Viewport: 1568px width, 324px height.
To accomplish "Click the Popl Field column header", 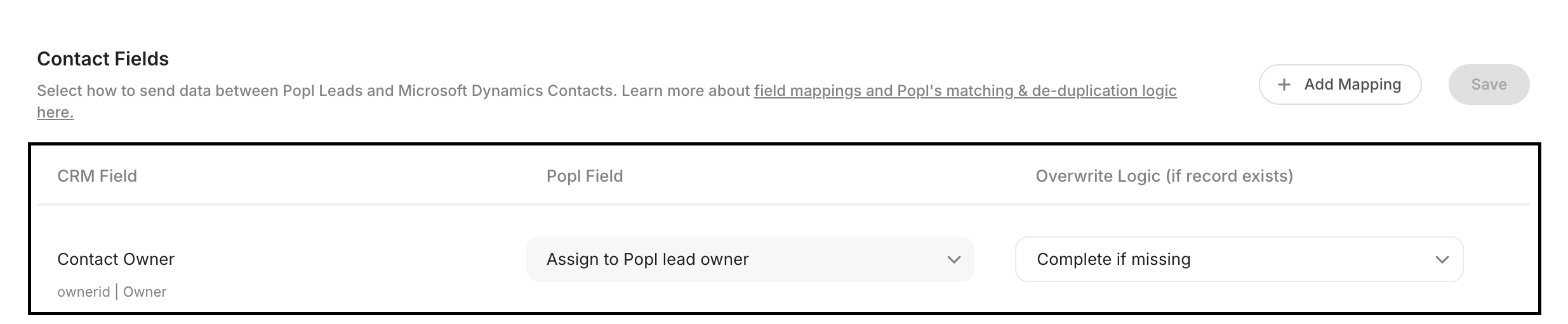I will 585,176.
